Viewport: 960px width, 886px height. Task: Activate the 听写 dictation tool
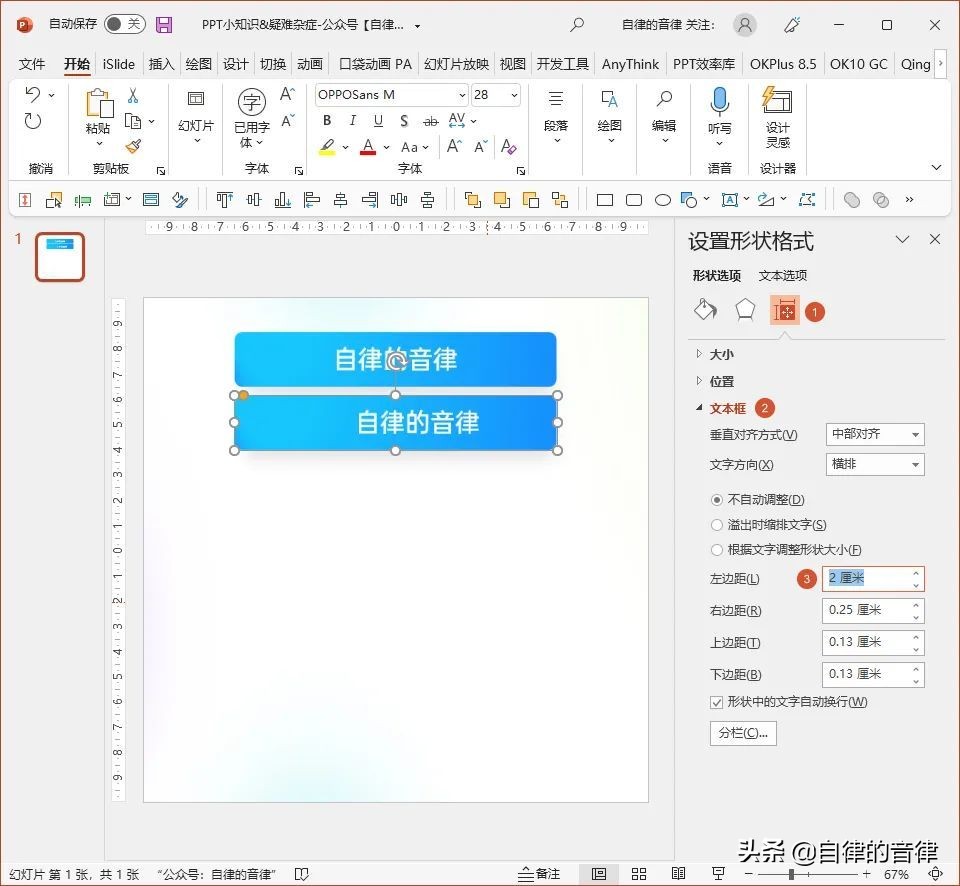[x=719, y=113]
